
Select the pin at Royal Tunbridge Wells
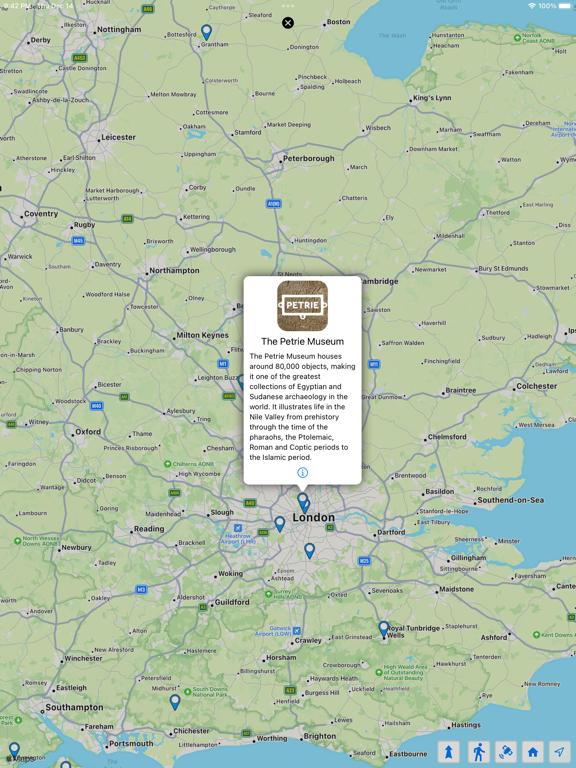384,629
